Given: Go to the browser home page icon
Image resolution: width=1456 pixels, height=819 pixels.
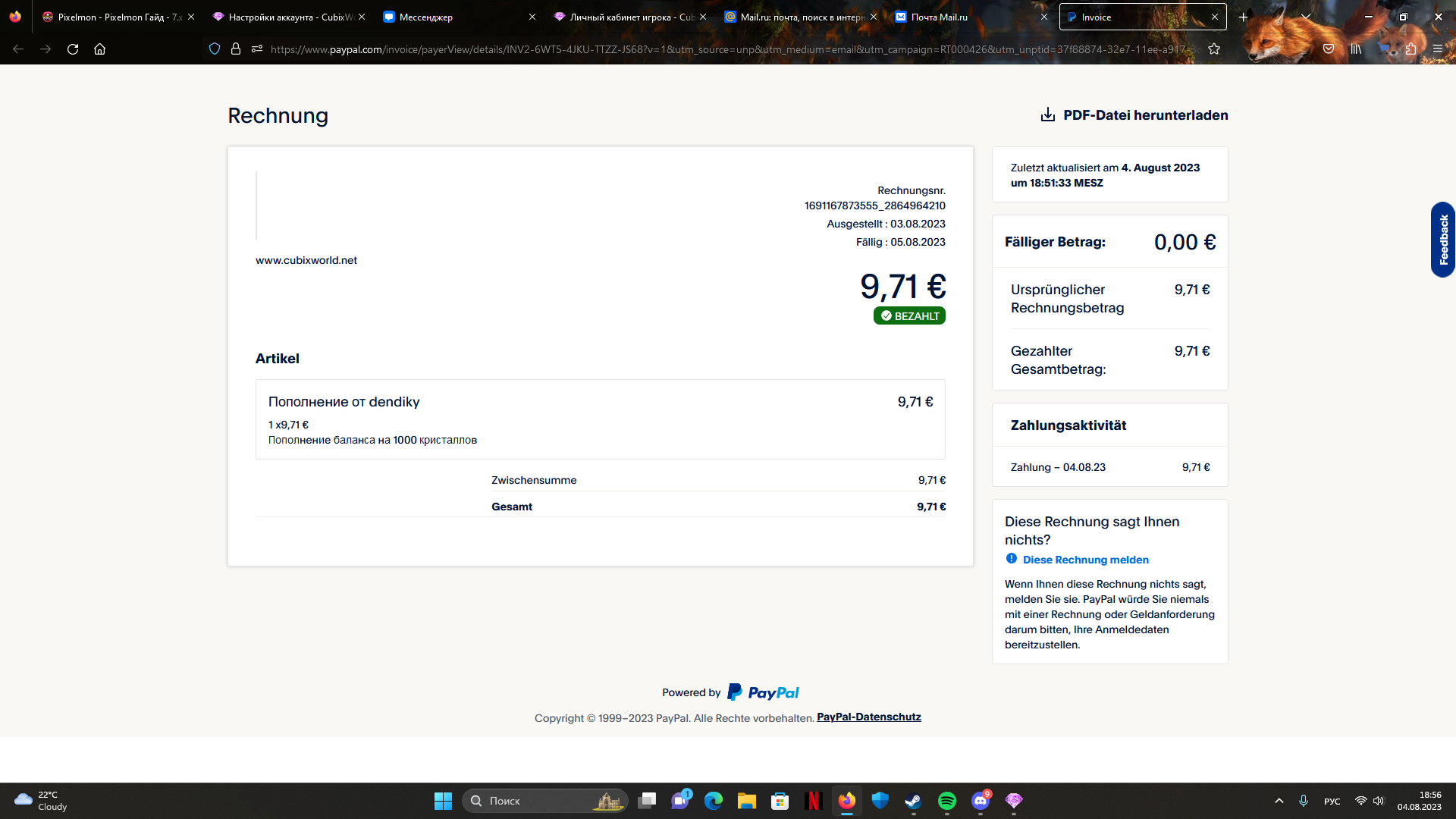Looking at the screenshot, I should (x=99, y=49).
